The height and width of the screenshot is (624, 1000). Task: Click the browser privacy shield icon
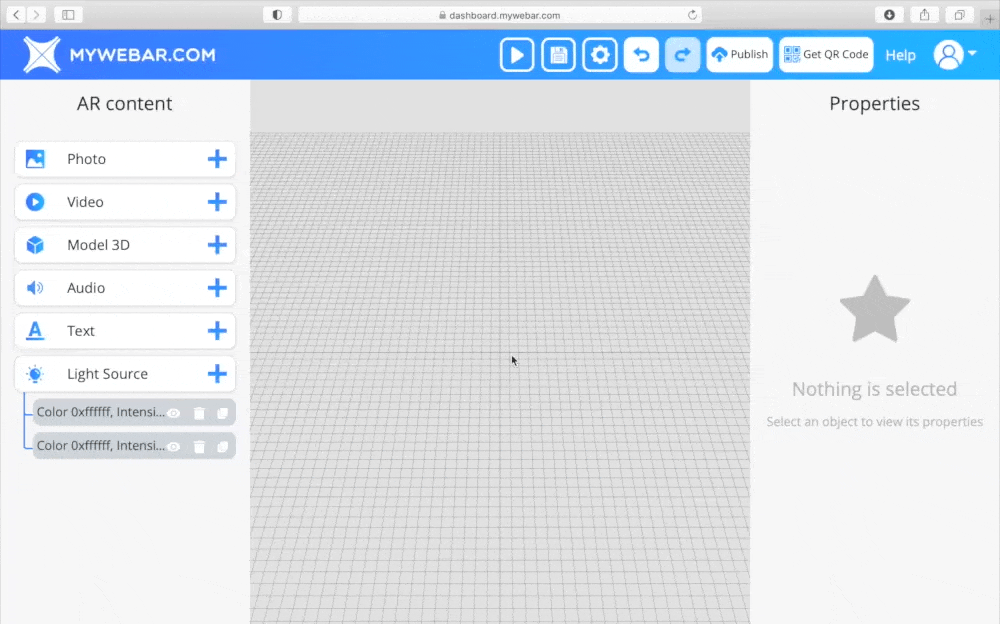point(277,15)
